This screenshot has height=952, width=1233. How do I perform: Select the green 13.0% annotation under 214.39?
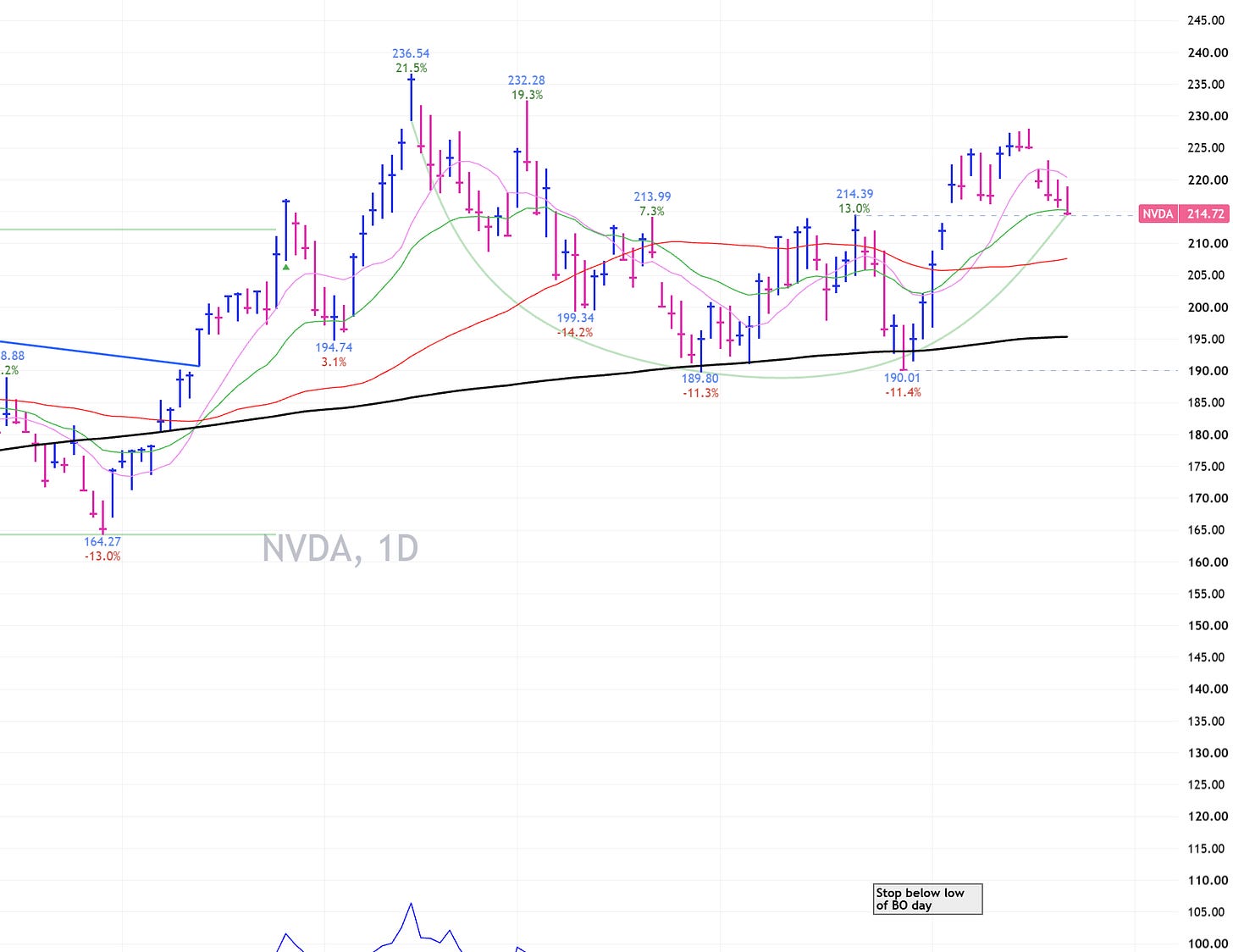pyautogui.click(x=854, y=208)
